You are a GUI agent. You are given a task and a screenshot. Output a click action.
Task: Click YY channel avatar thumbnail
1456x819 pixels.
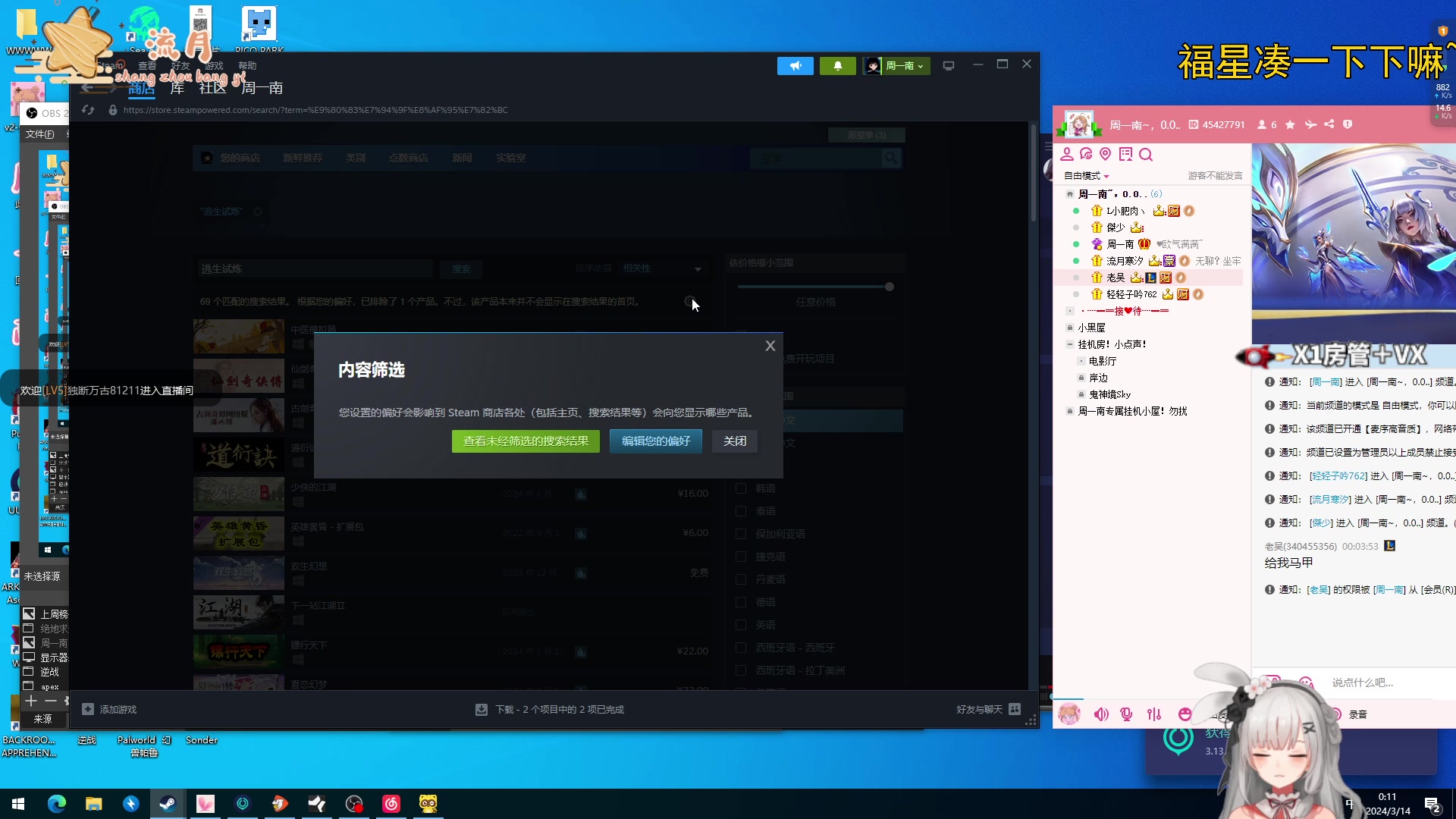(1079, 124)
